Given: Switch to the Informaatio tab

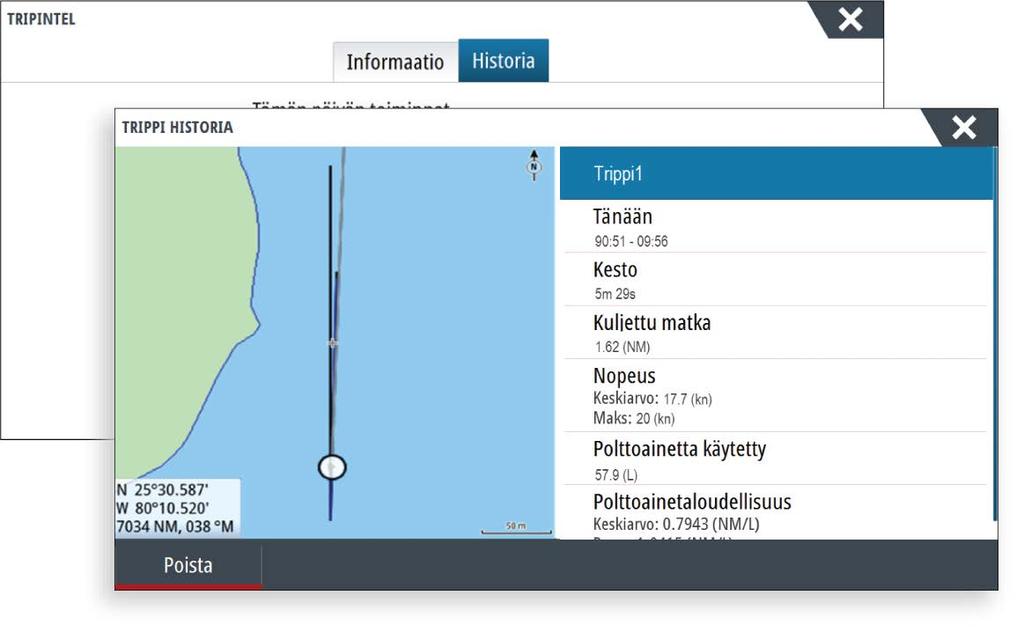Looking at the screenshot, I should point(395,62).
